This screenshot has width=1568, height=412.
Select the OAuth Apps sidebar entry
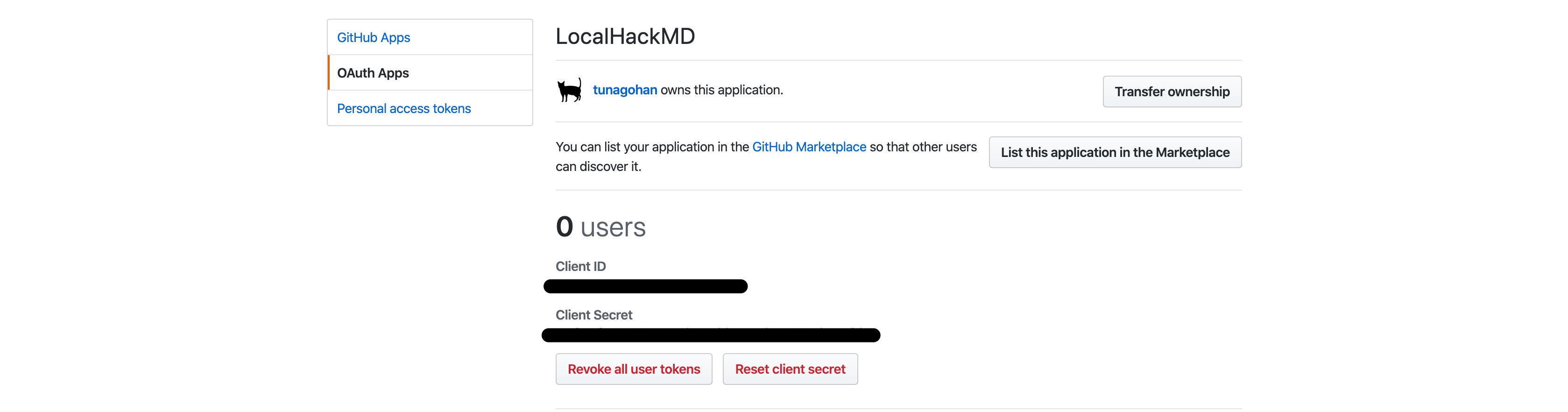[373, 72]
